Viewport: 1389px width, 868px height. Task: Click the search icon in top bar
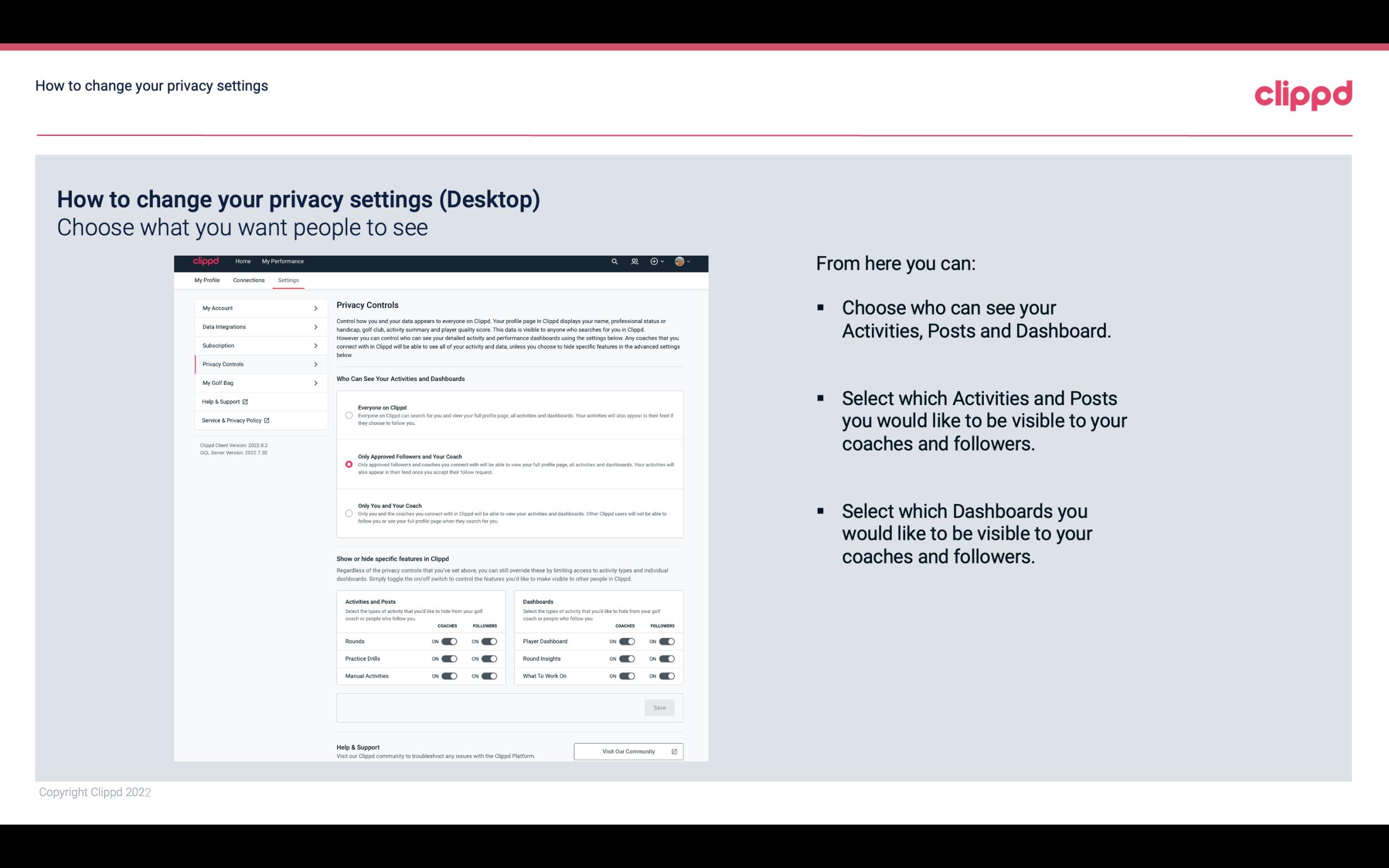pos(614,261)
